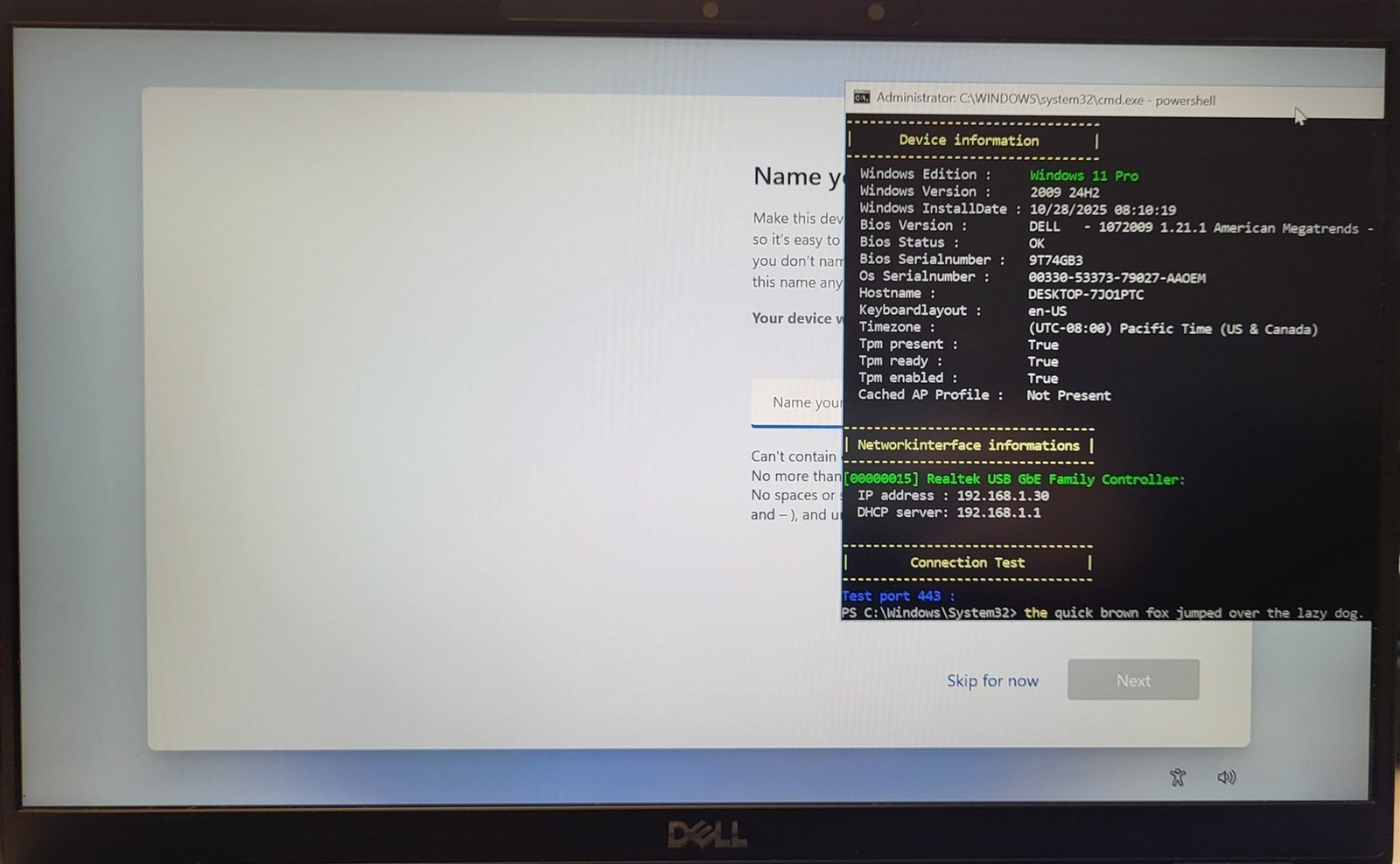
Task: Select the Tpm present True value
Action: point(1043,345)
